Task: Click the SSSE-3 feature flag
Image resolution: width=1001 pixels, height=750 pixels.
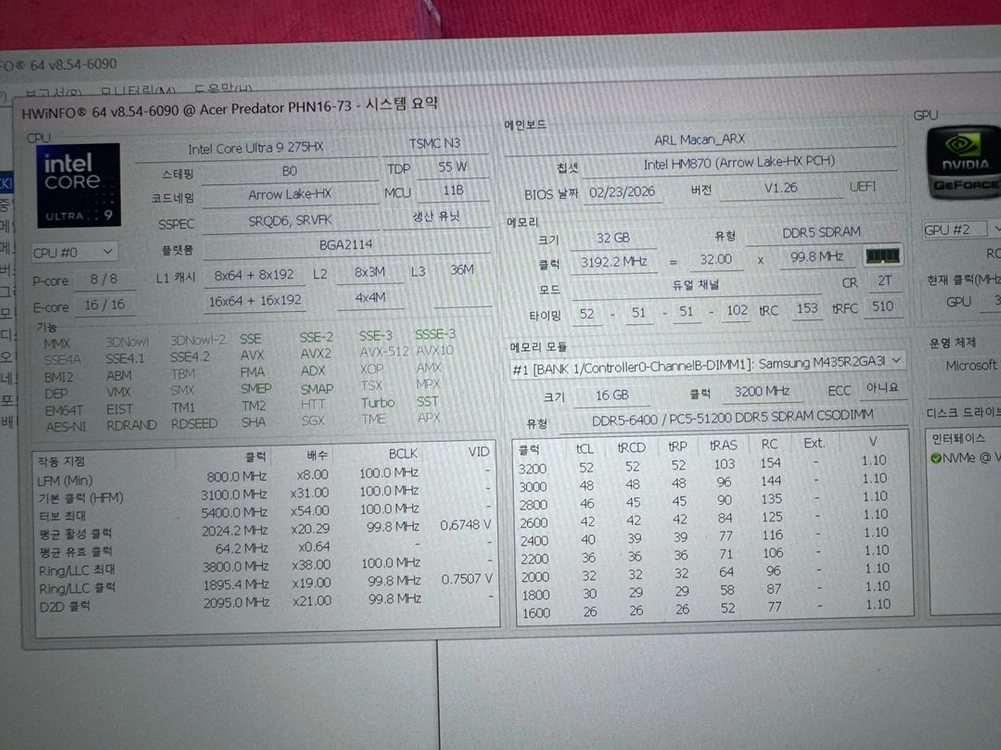Action: point(435,334)
